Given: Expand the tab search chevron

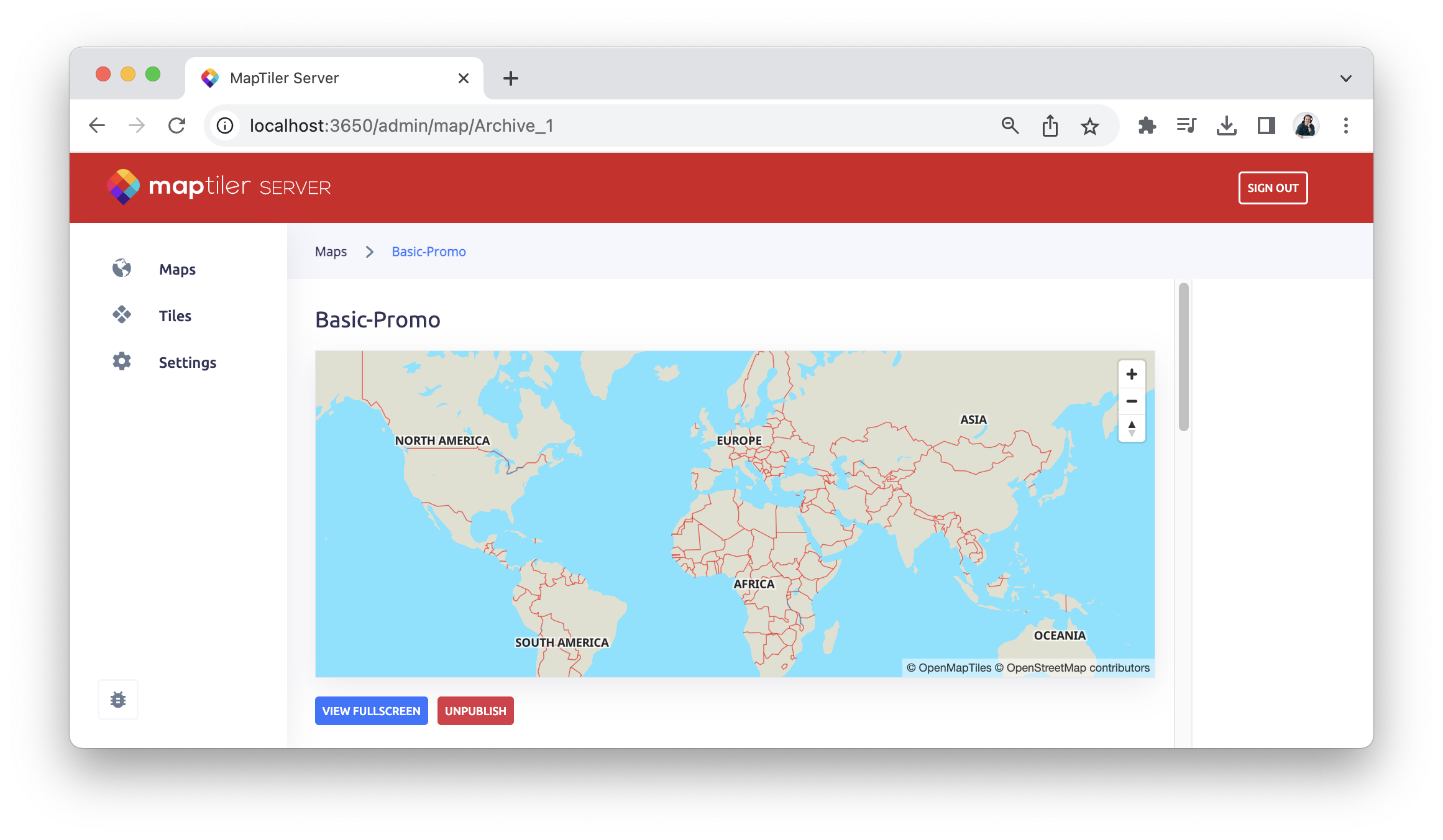Looking at the screenshot, I should pyautogui.click(x=1345, y=78).
